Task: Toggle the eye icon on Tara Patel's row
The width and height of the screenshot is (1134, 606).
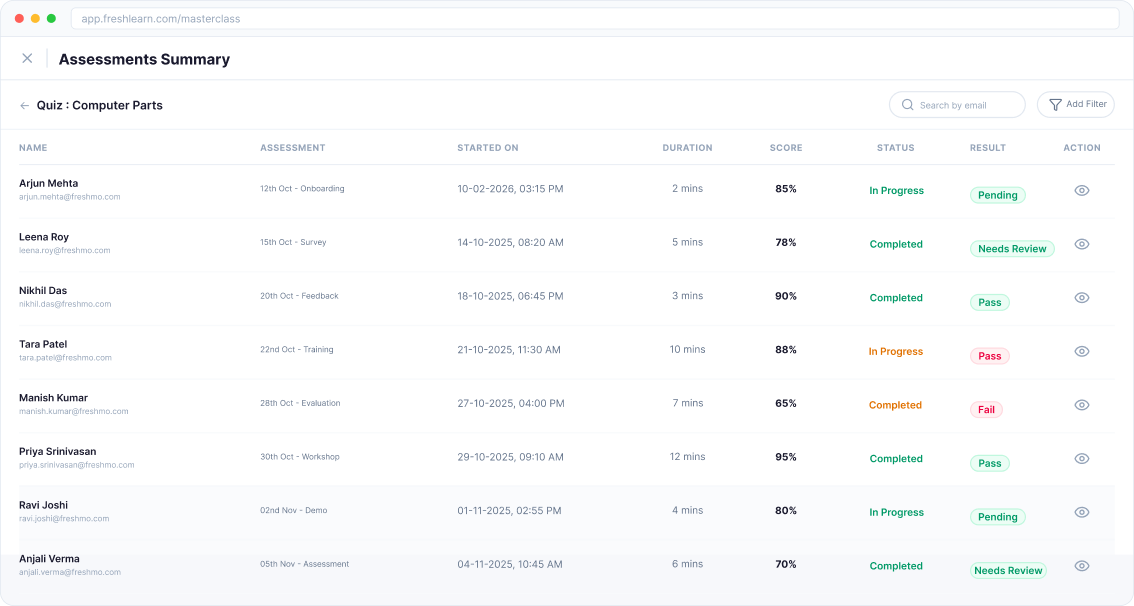Action: 1081,351
